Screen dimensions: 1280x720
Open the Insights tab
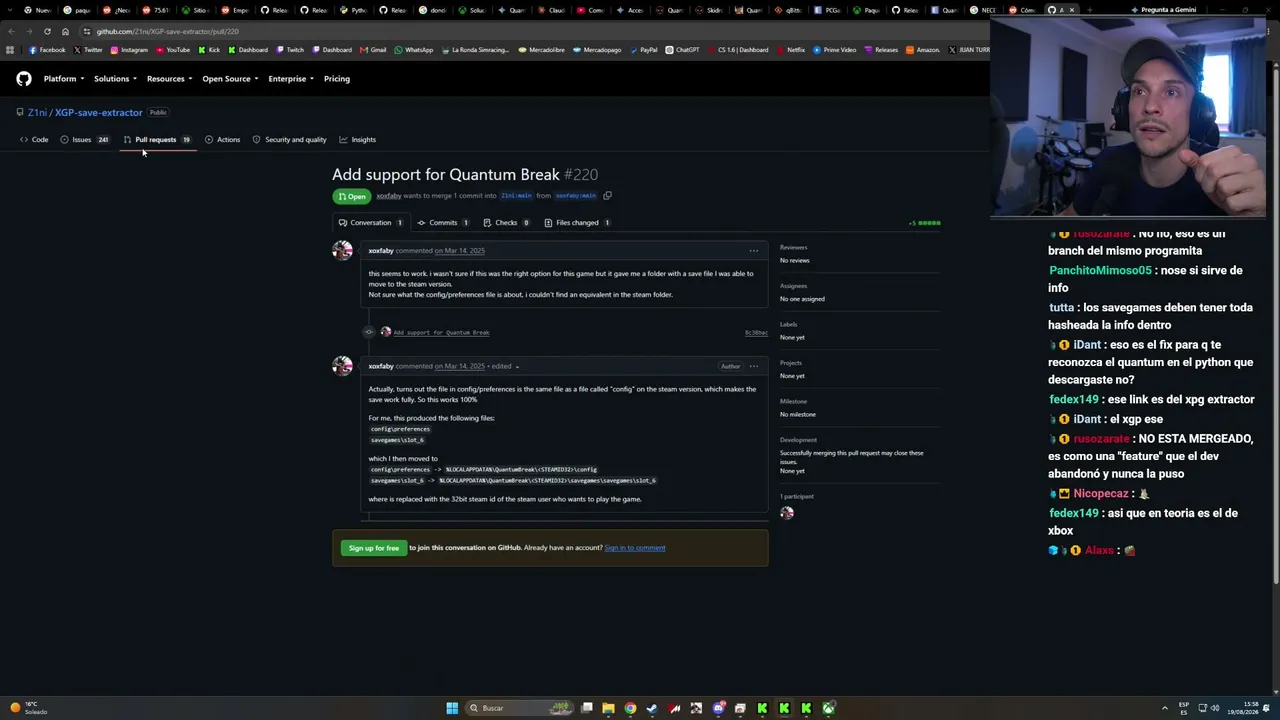pos(358,140)
